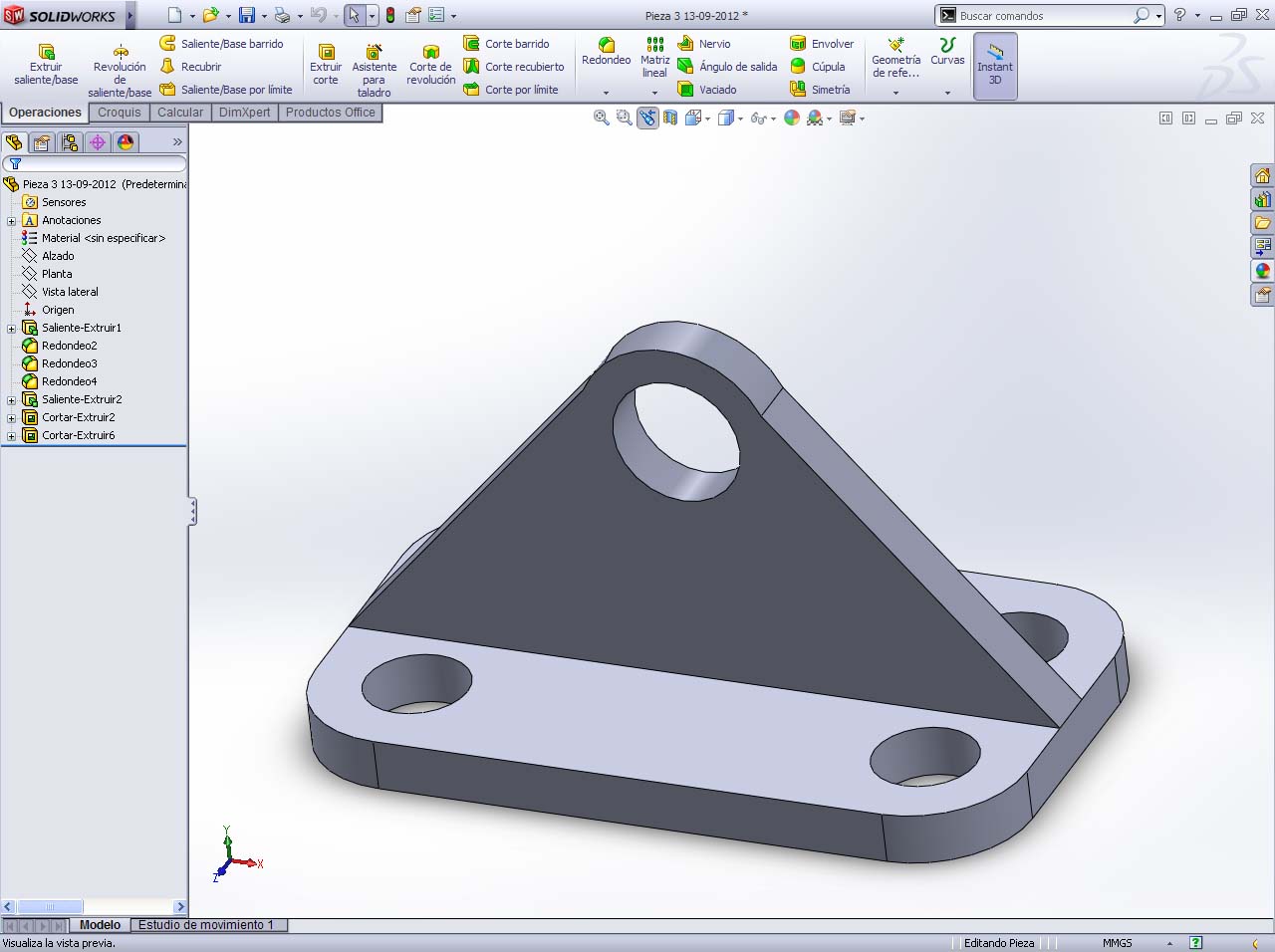Toggle Instant 3D mode
This screenshot has height=952, width=1275.
[x=995, y=66]
